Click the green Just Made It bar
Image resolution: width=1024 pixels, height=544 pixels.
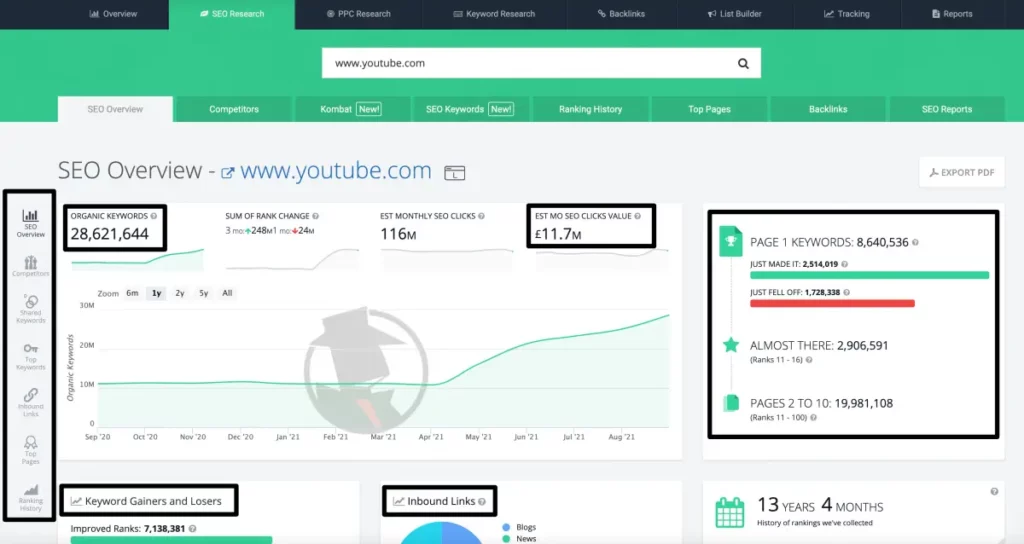click(869, 276)
